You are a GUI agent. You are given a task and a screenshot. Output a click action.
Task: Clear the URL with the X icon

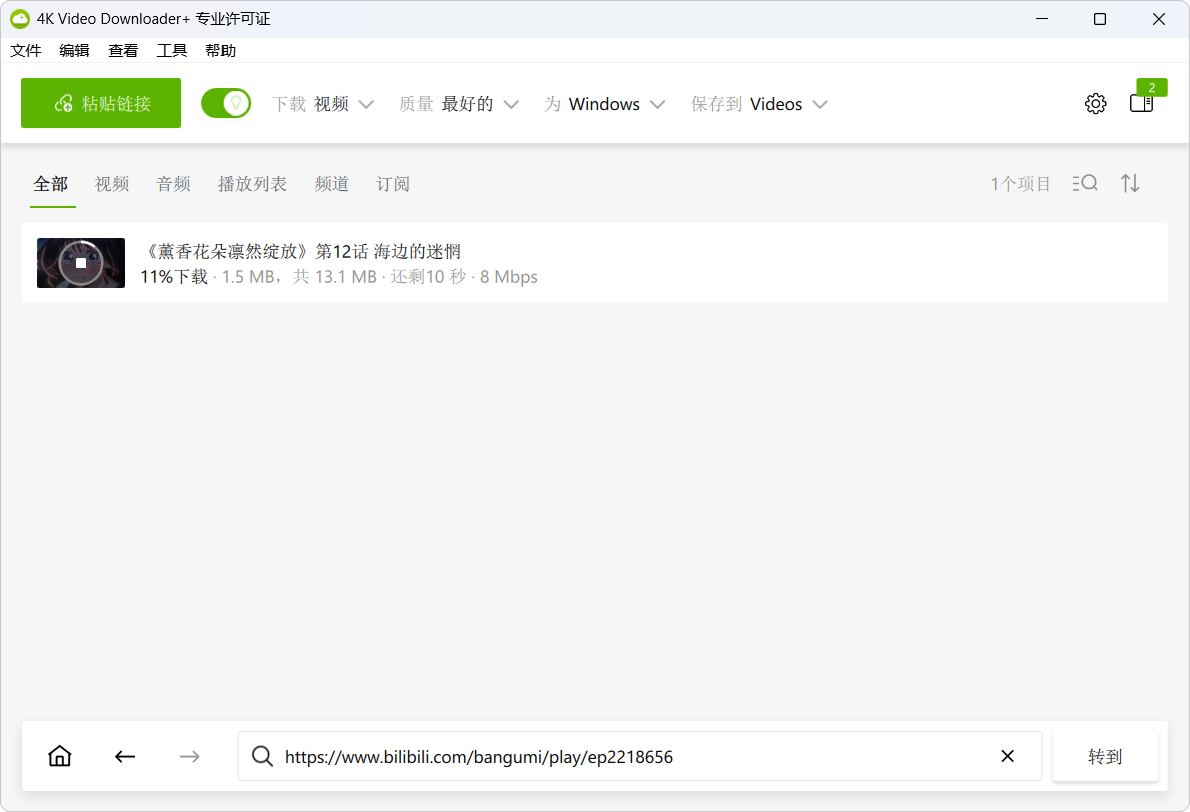pyautogui.click(x=1007, y=756)
